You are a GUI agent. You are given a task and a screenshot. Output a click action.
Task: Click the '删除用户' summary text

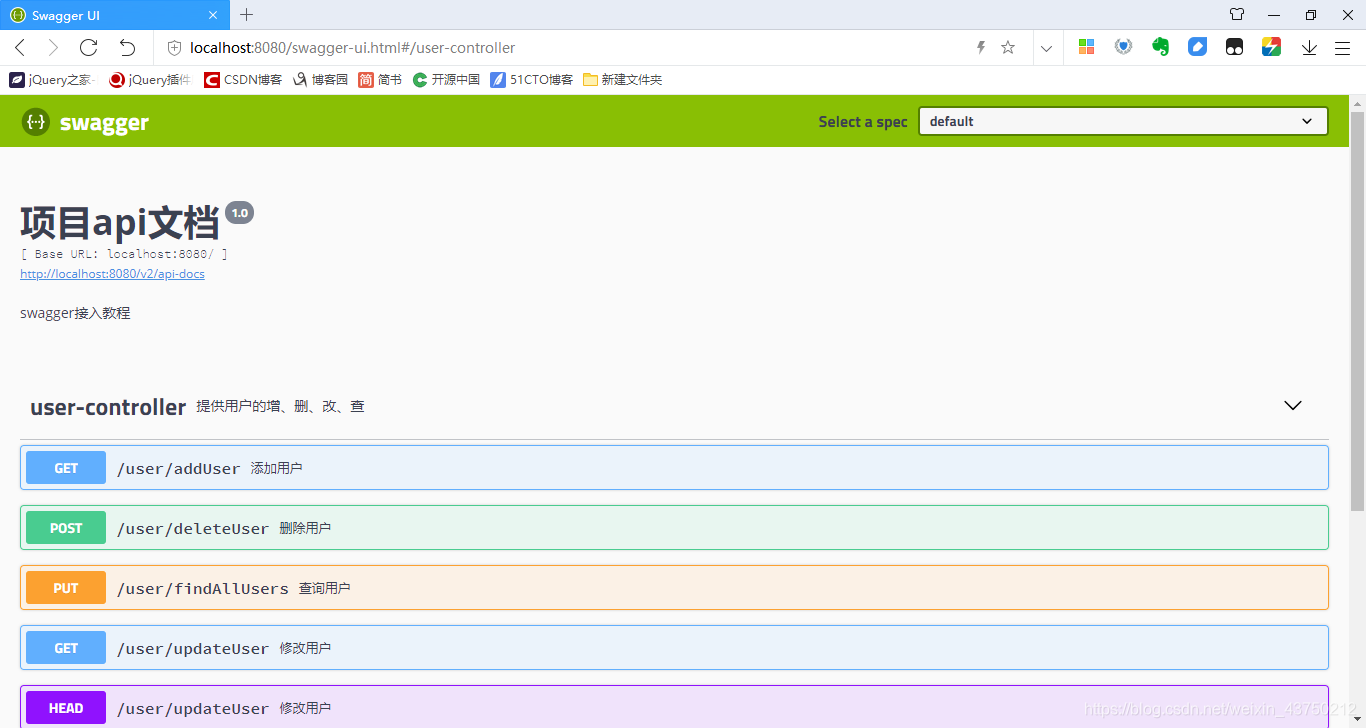[305, 528]
